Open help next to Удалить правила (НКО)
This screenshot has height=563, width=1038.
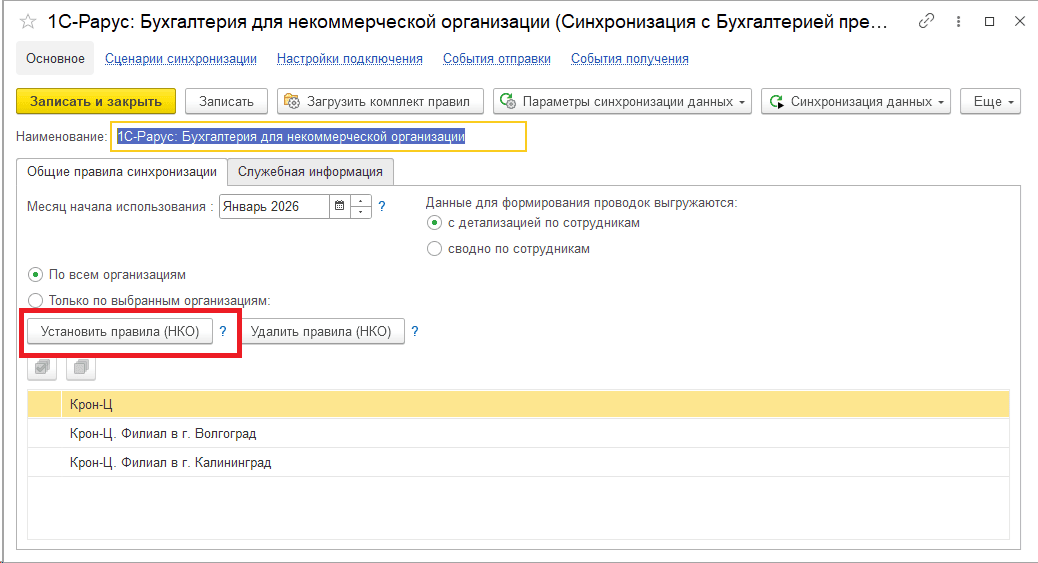coord(414,331)
